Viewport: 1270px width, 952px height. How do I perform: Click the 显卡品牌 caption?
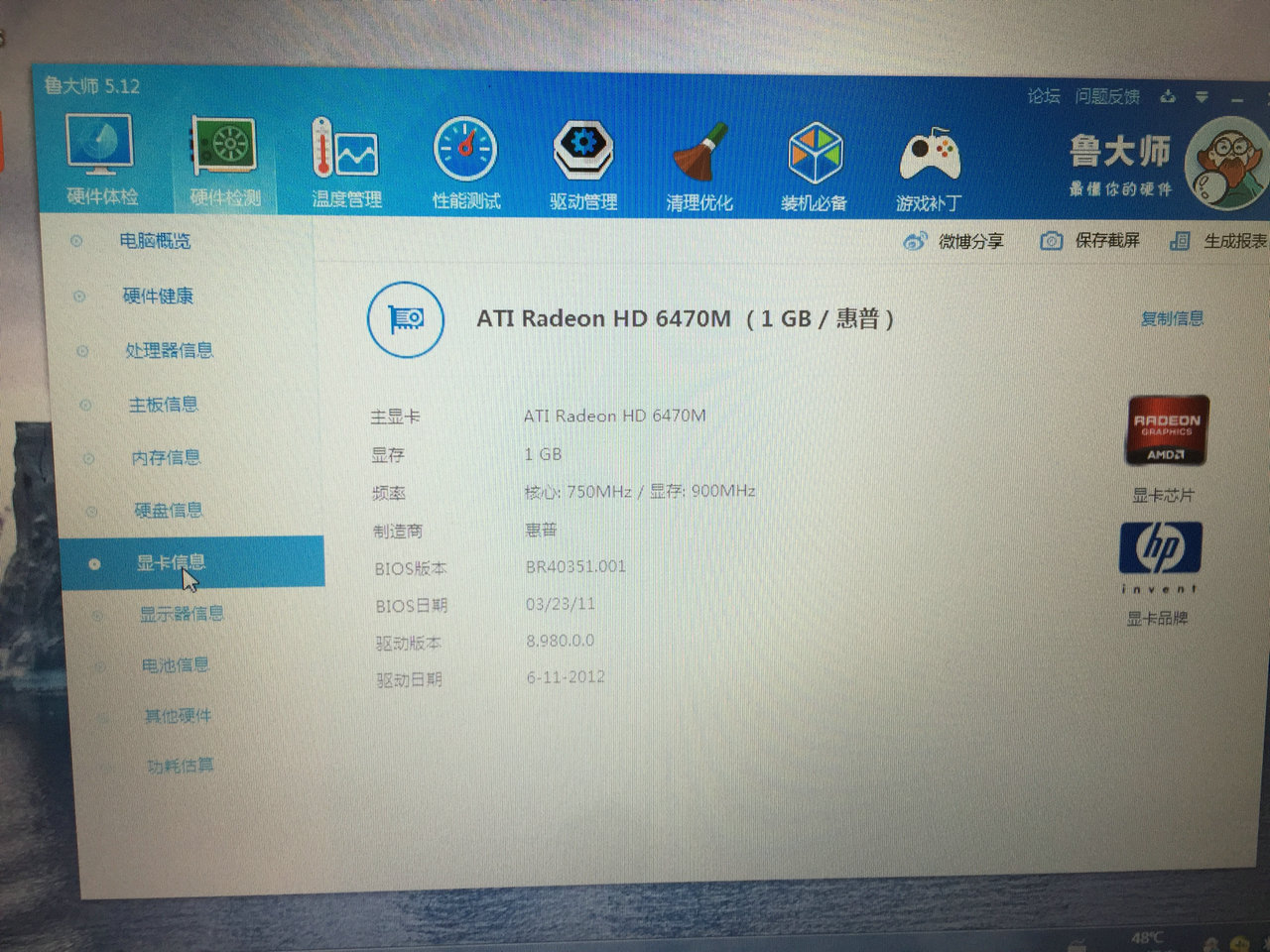[x=1157, y=618]
